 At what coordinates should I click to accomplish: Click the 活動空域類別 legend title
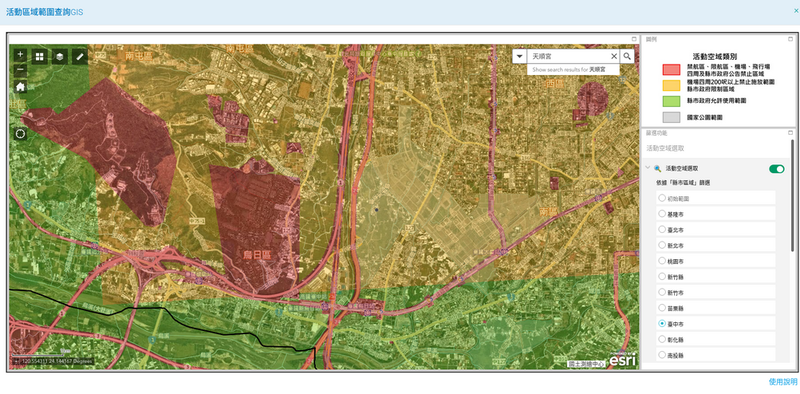714,56
